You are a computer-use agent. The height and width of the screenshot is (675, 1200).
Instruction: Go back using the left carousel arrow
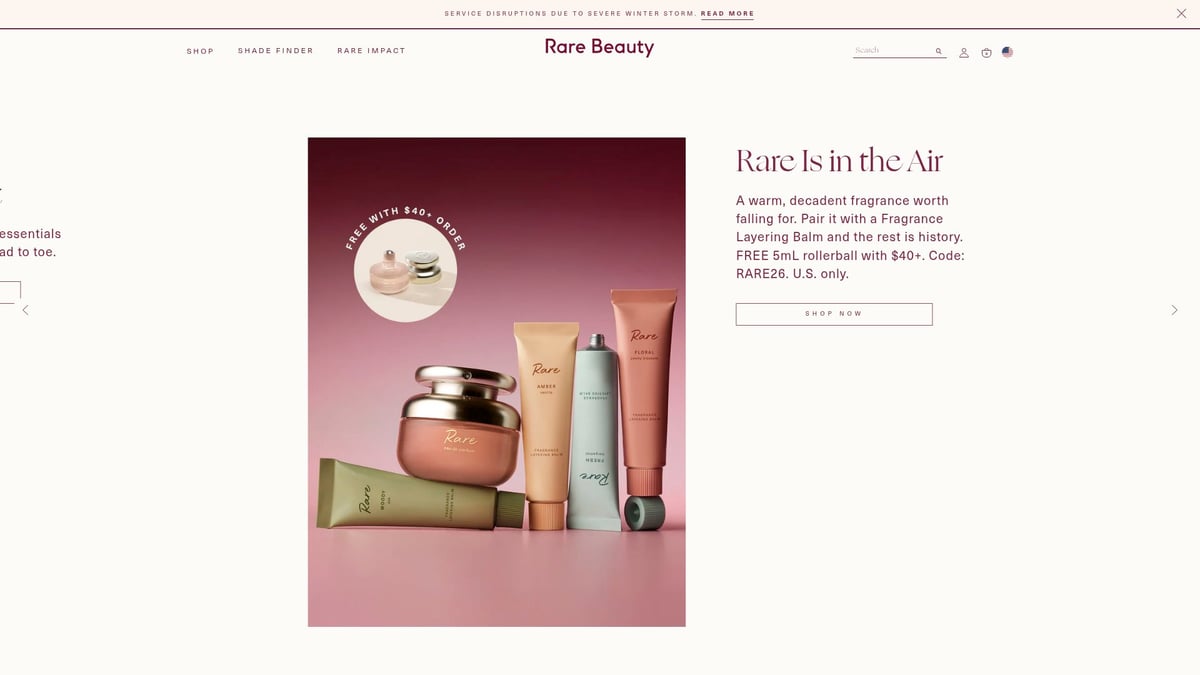(25, 310)
